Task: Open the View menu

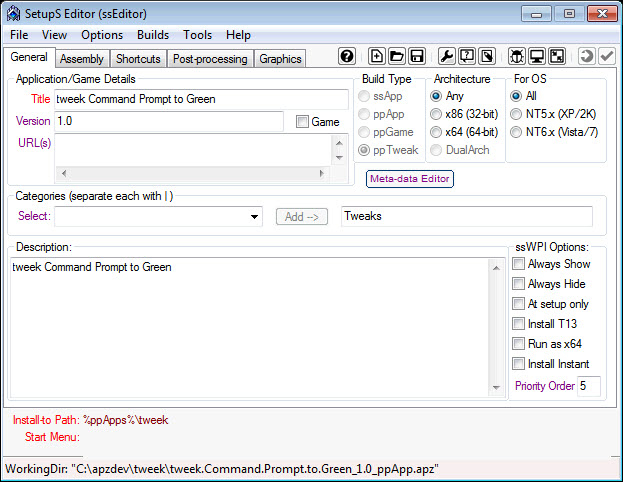Action: 54,35
